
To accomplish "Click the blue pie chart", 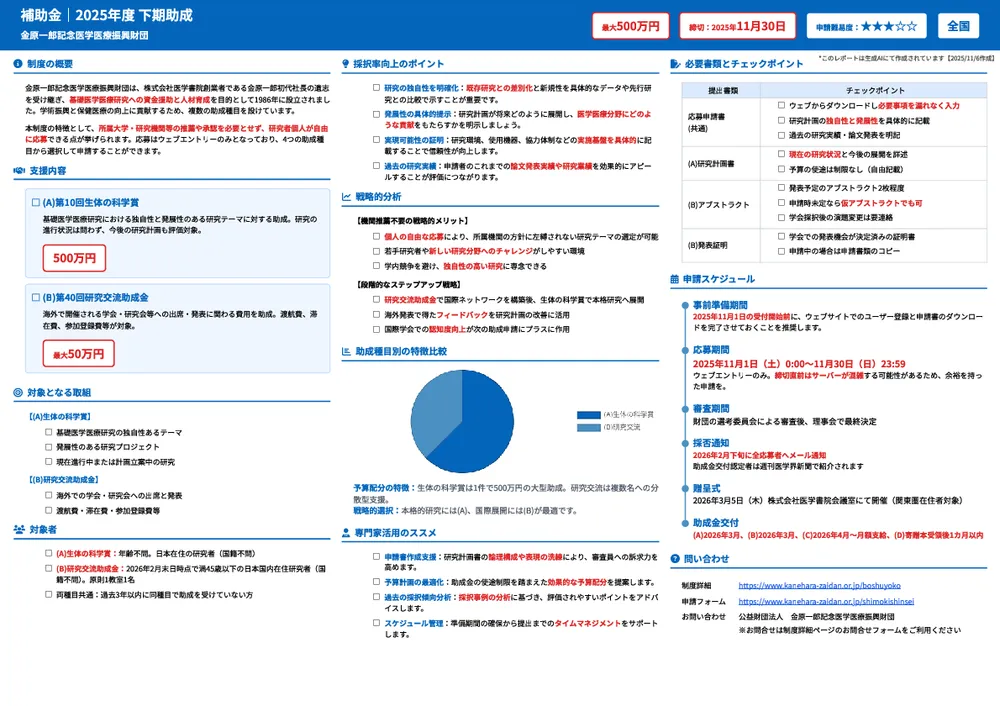I will (462, 420).
